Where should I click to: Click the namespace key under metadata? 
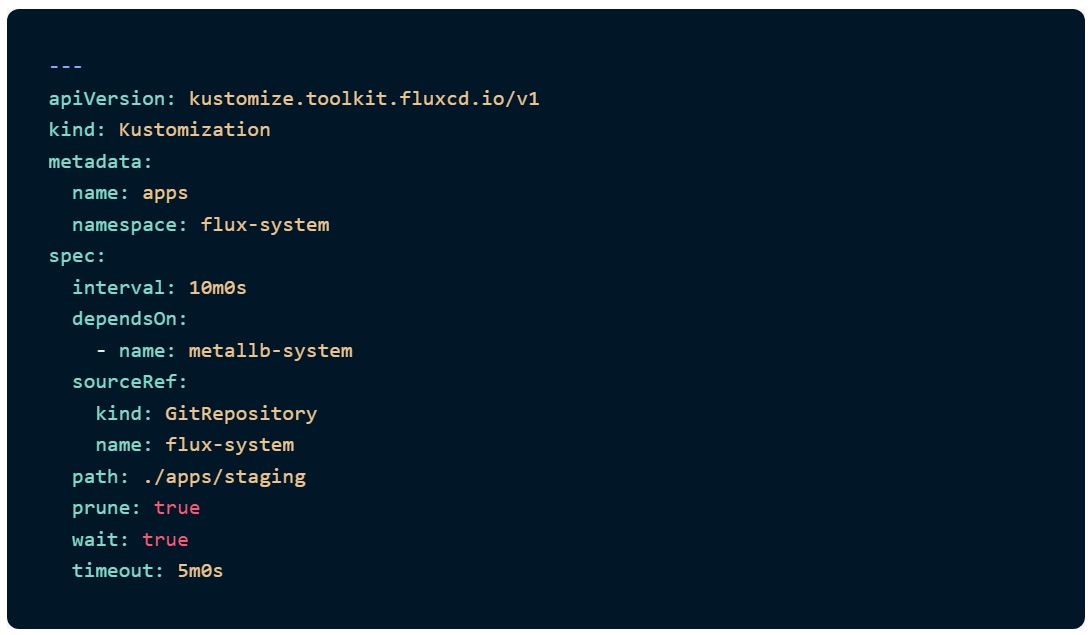pos(126,224)
